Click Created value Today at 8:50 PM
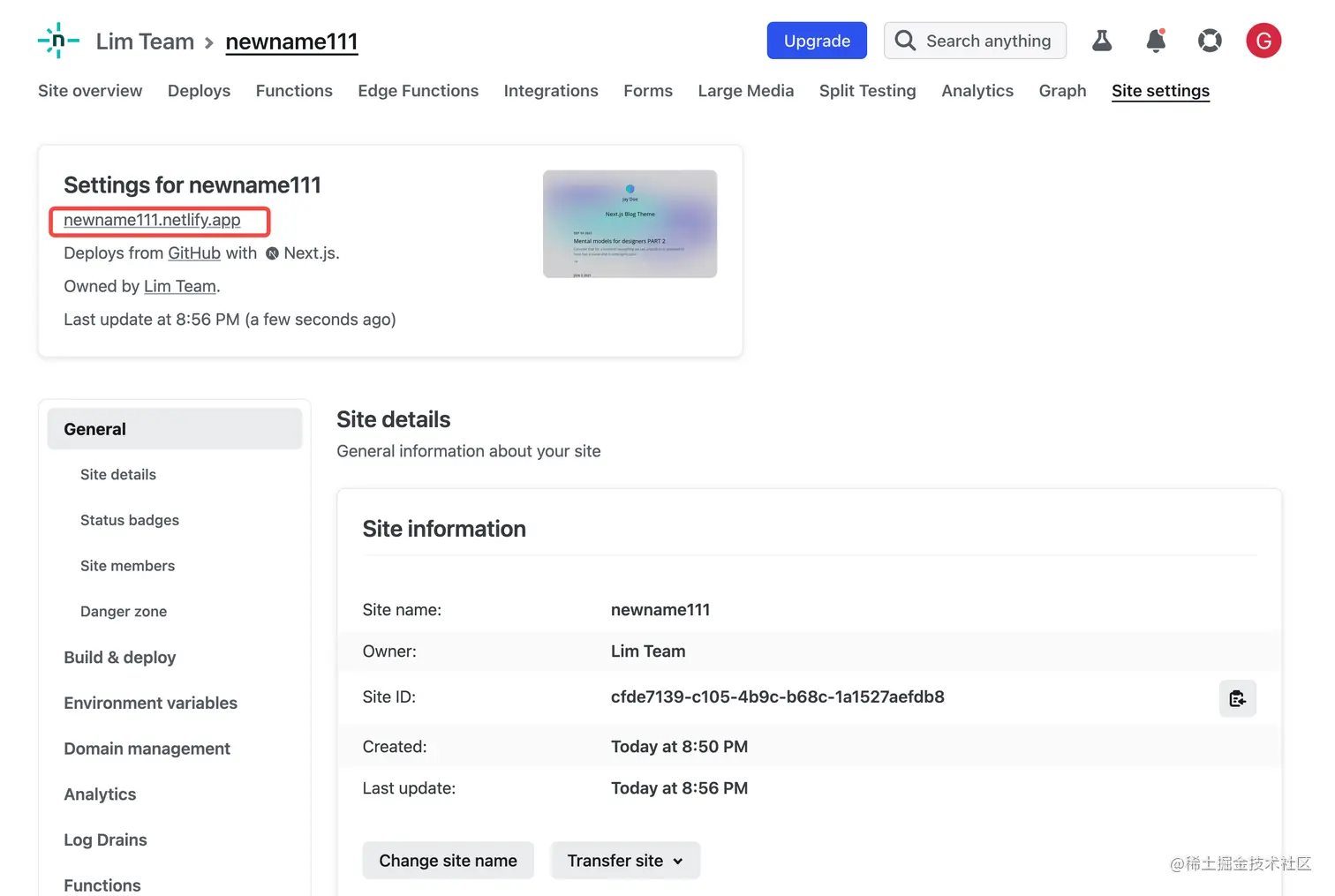This screenshot has height=896, width=1335. coord(679,747)
